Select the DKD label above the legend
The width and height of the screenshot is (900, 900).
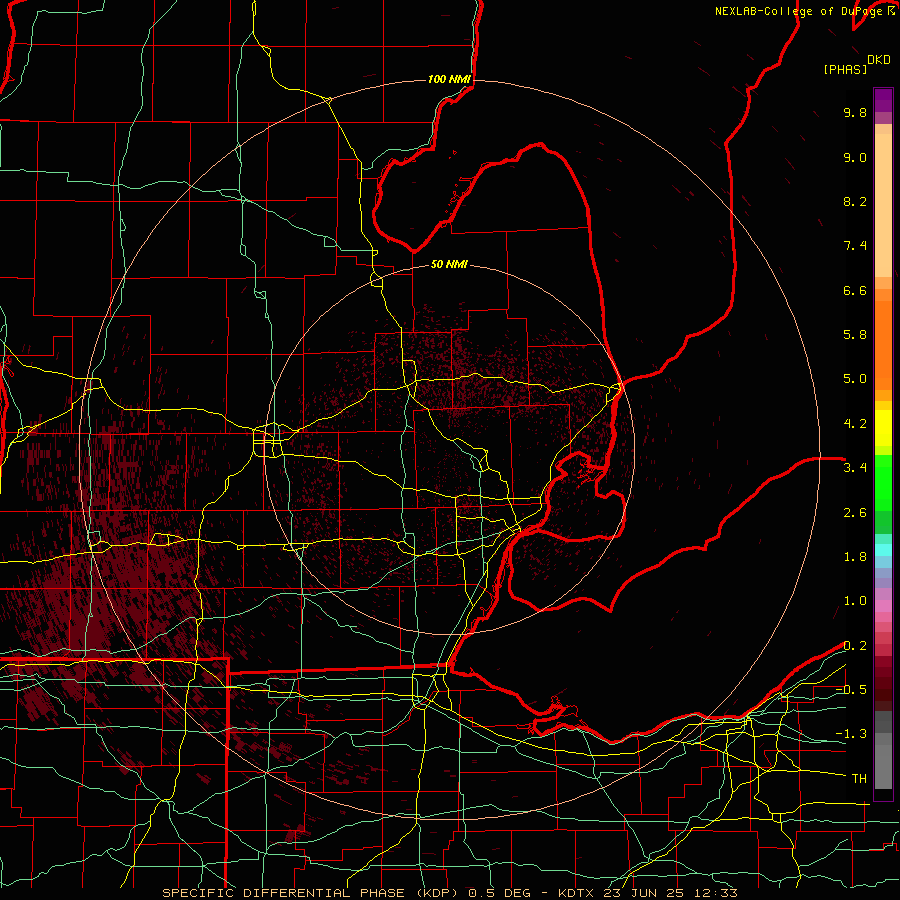coord(879,60)
